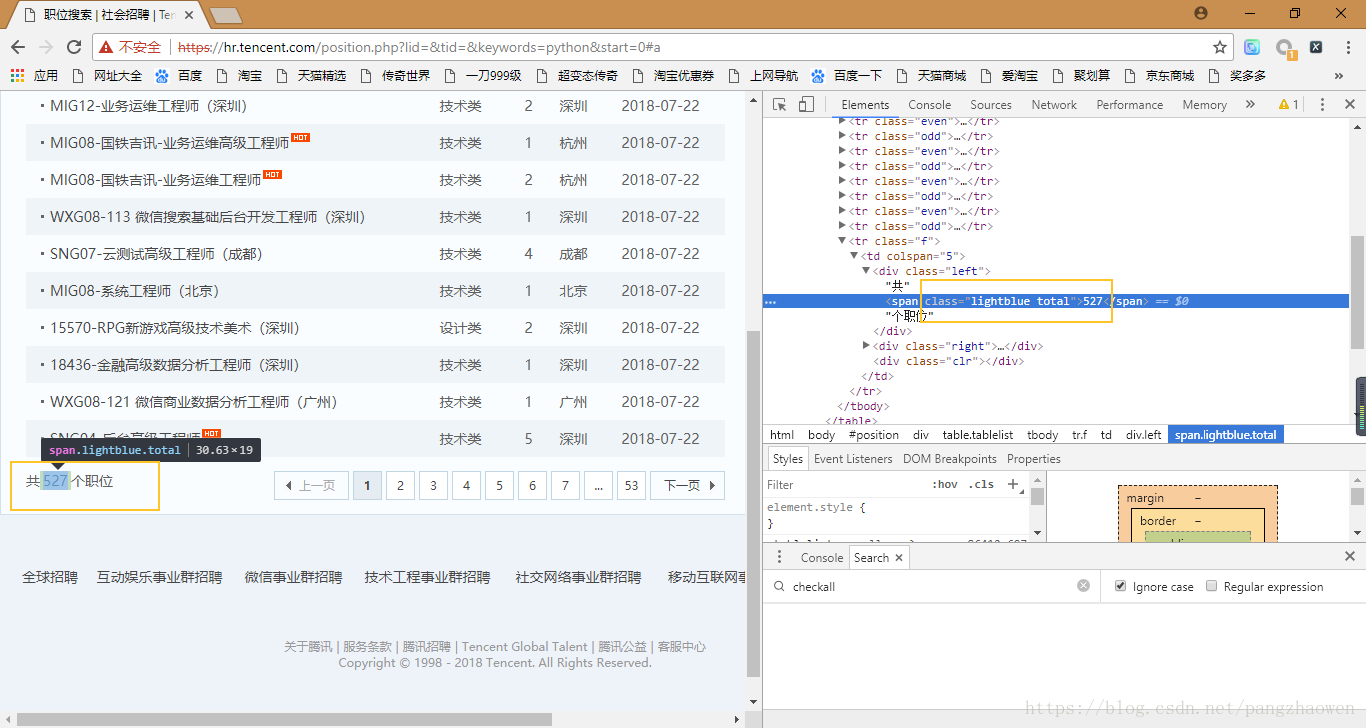The width and height of the screenshot is (1366, 728).
Task: Clear the checkall search field
Action: click(x=1083, y=586)
